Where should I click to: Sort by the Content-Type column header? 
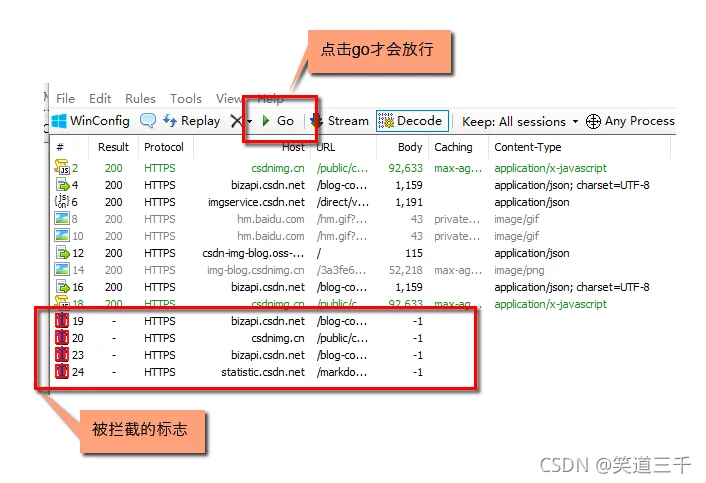(528, 147)
